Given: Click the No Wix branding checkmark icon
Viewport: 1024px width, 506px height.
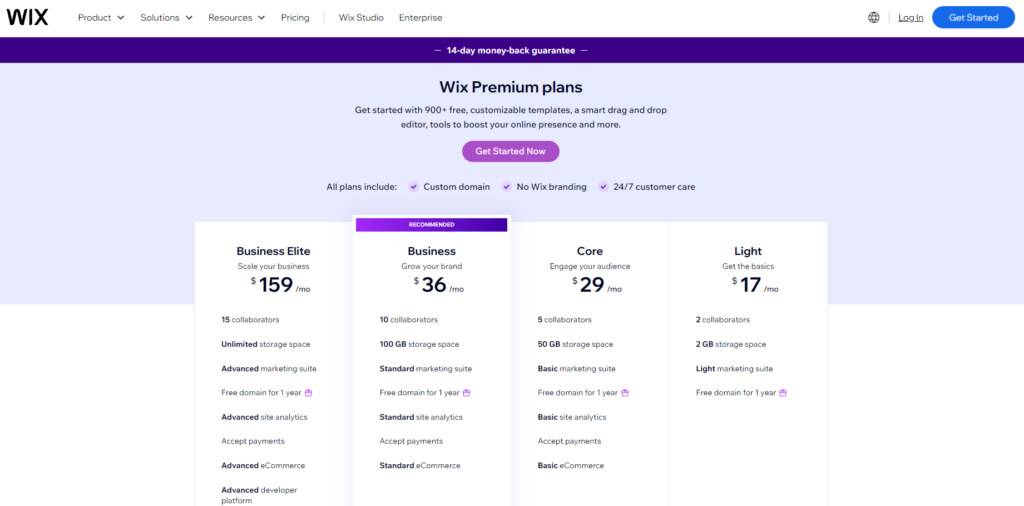Looking at the screenshot, I should tap(506, 187).
